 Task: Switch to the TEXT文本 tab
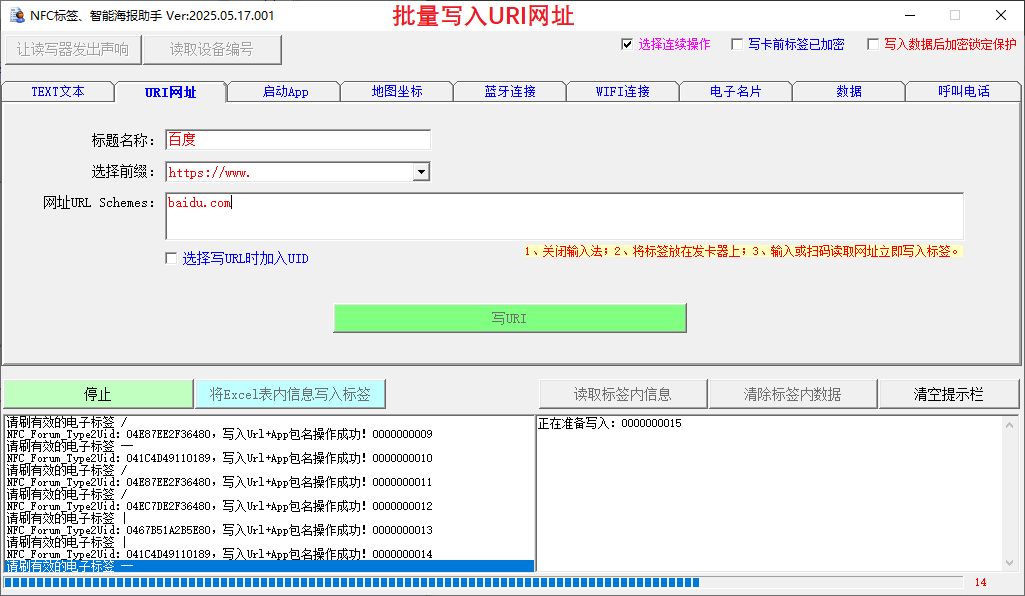(x=58, y=92)
